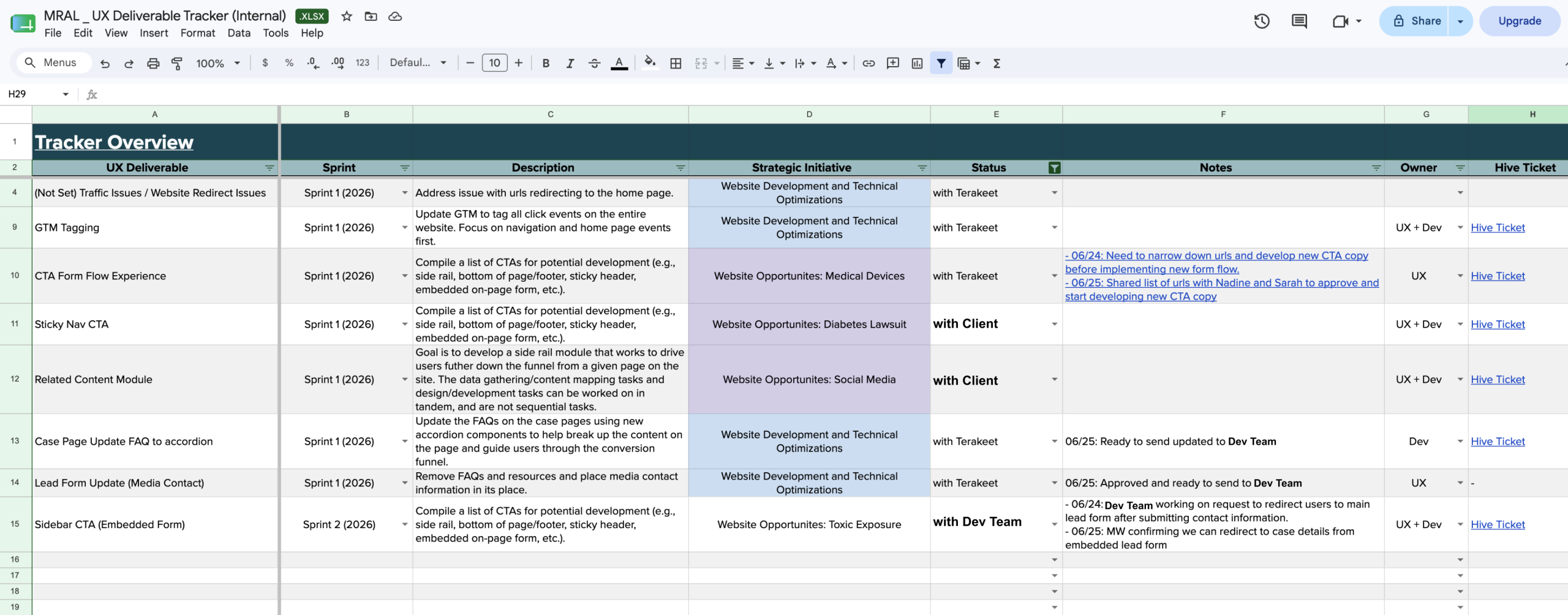This screenshot has height=615, width=1568.
Task: Click the font size field
Action: pyautogui.click(x=494, y=63)
